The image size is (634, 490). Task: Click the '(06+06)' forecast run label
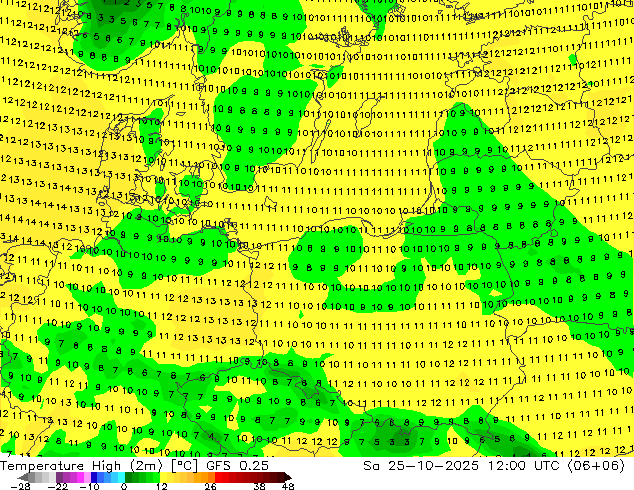coord(596,466)
